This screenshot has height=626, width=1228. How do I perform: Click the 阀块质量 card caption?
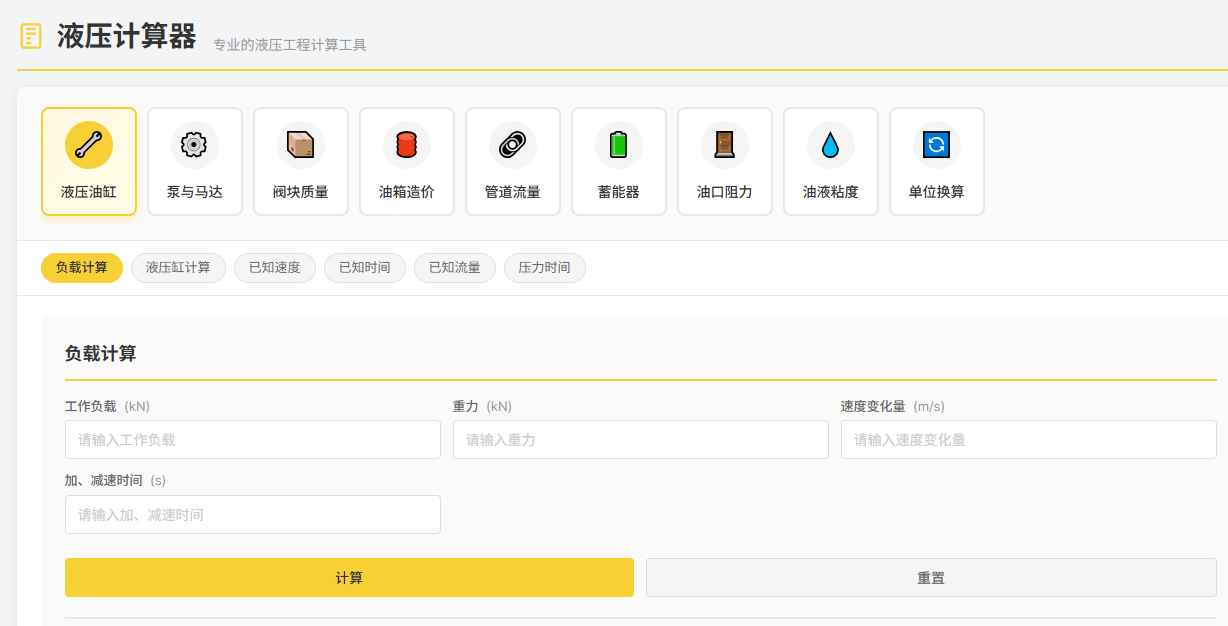[301, 192]
